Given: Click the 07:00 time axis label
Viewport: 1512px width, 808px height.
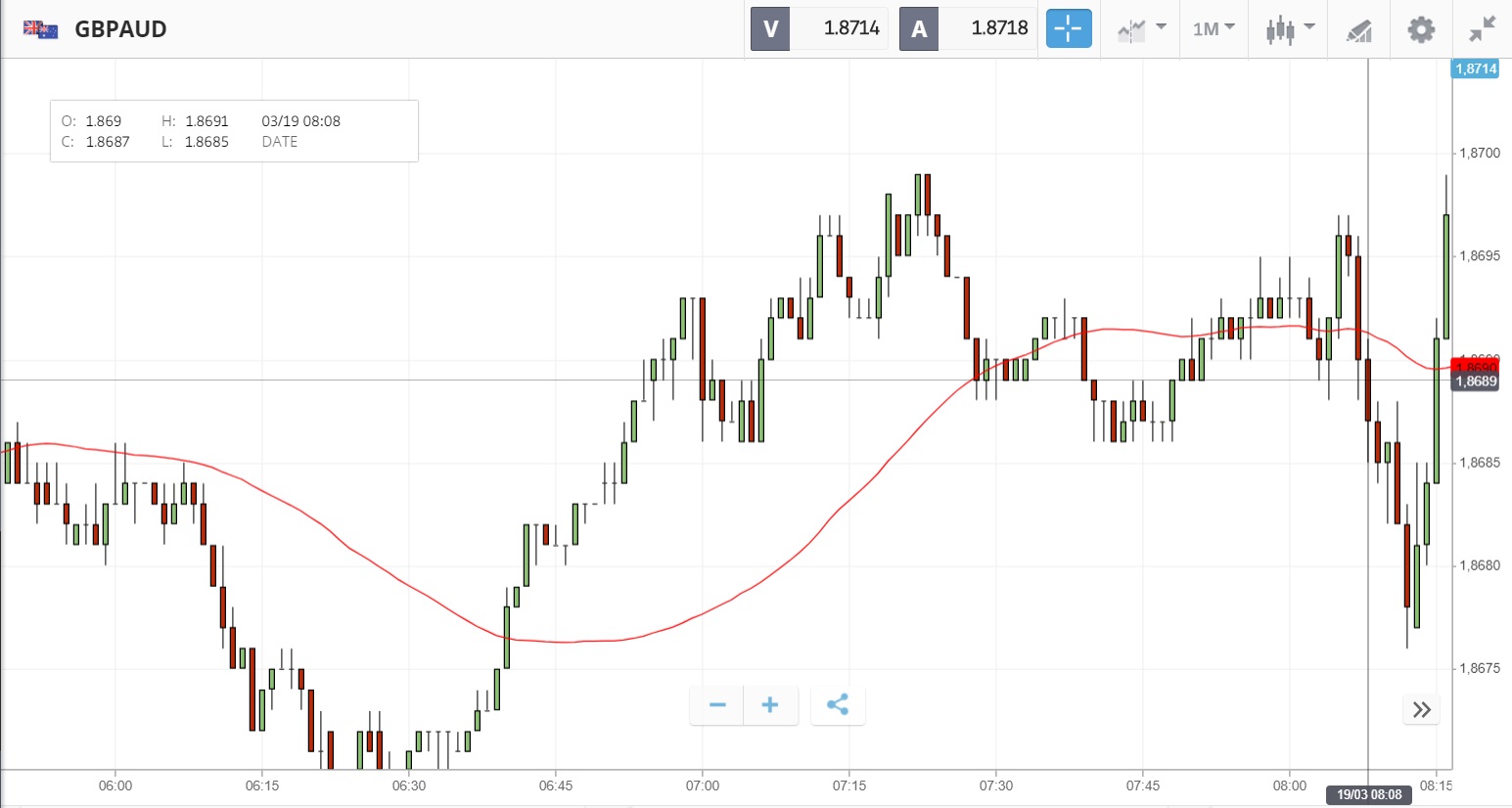Looking at the screenshot, I should click(702, 786).
